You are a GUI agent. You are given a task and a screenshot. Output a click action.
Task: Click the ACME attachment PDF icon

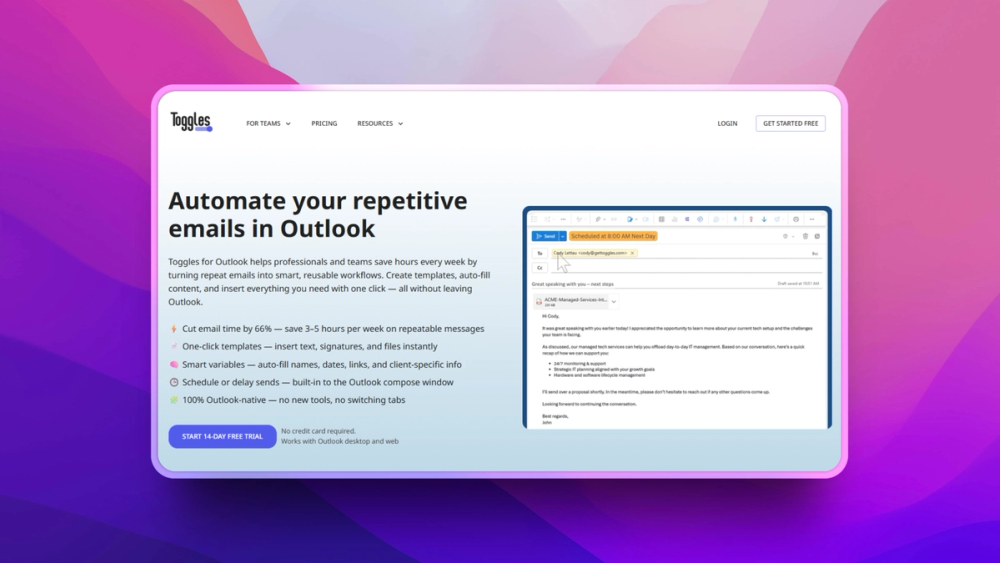tap(538, 302)
